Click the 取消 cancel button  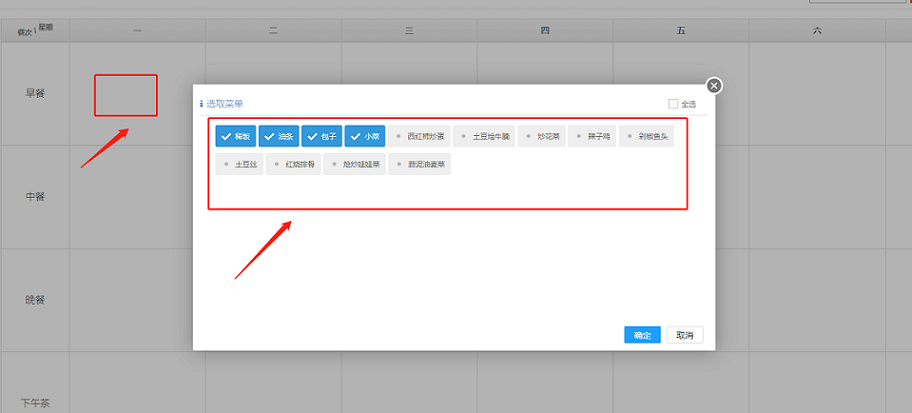click(x=685, y=335)
